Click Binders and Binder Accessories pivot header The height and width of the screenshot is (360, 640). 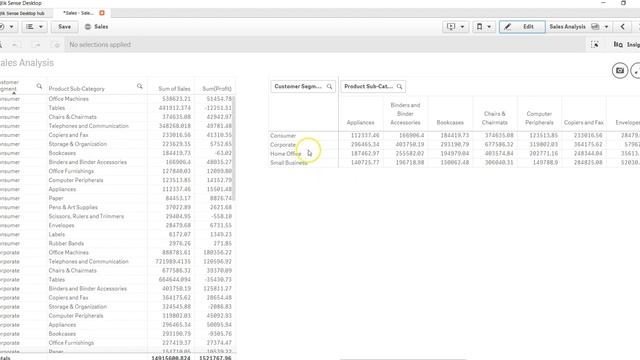[x=405, y=114]
